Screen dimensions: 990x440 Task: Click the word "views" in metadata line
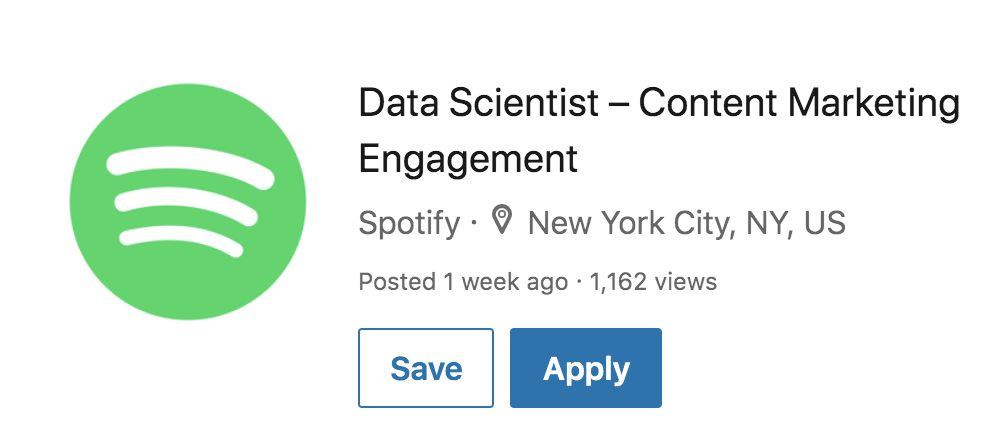[686, 282]
